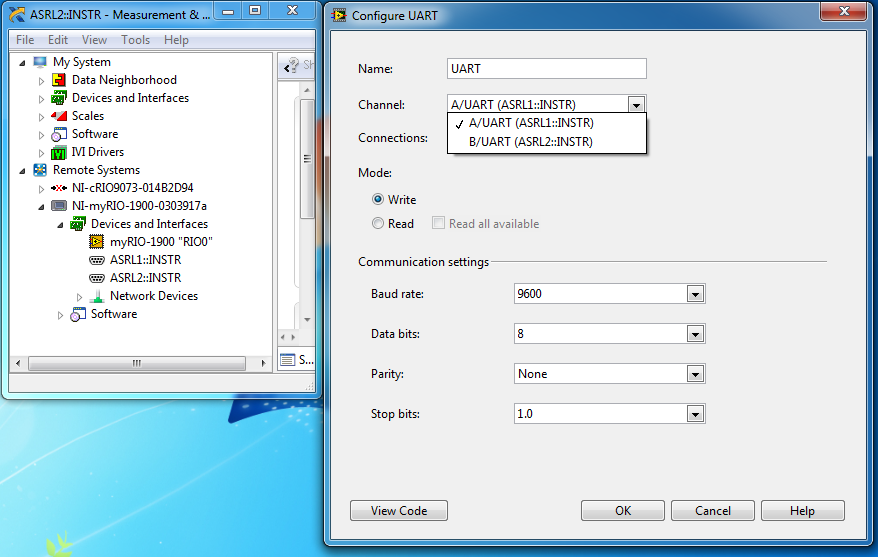Select the ASRL2::INSTR tree item text
Viewport: 878px width, 557px height.
click(146, 278)
